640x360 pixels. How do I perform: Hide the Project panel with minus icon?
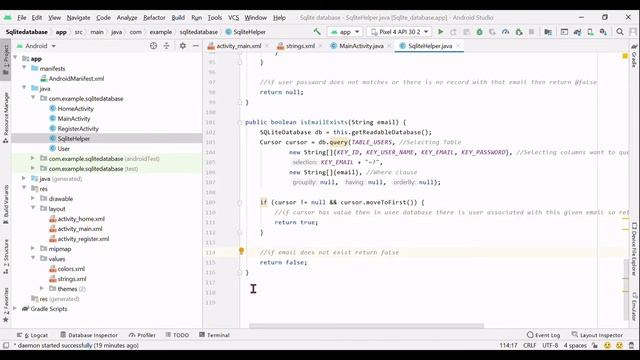(196, 46)
